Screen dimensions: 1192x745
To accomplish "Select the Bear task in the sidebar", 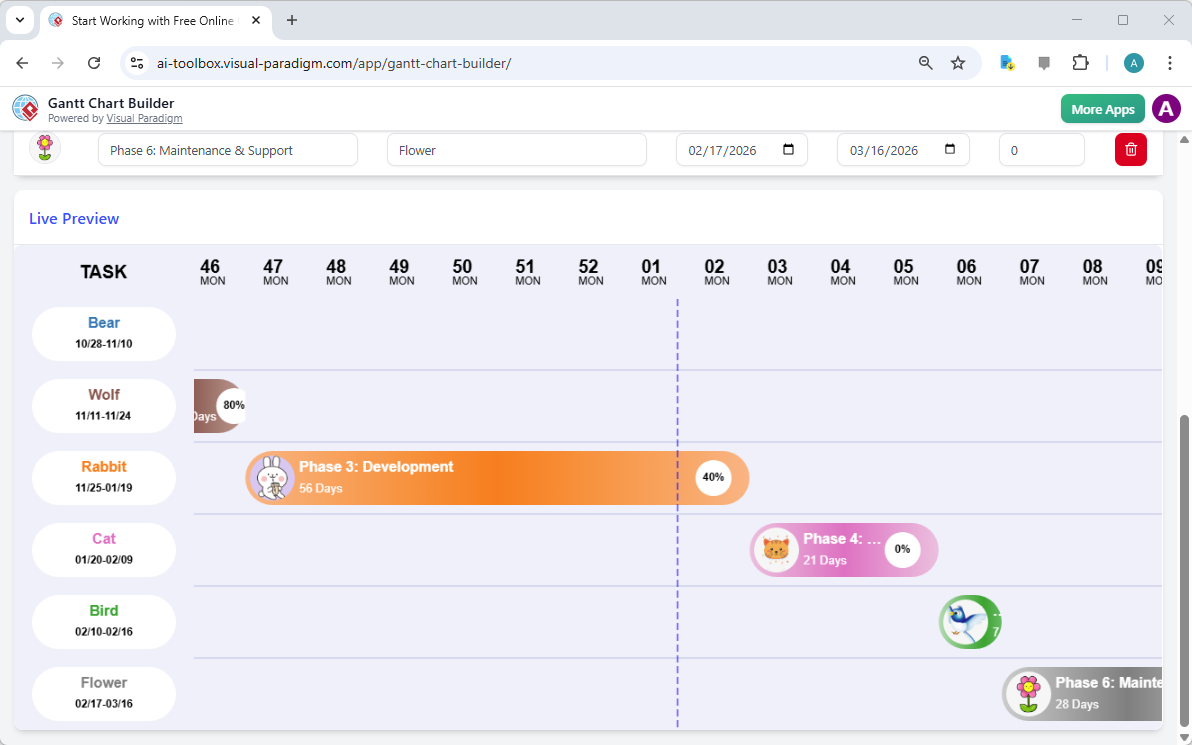I will pyautogui.click(x=103, y=333).
